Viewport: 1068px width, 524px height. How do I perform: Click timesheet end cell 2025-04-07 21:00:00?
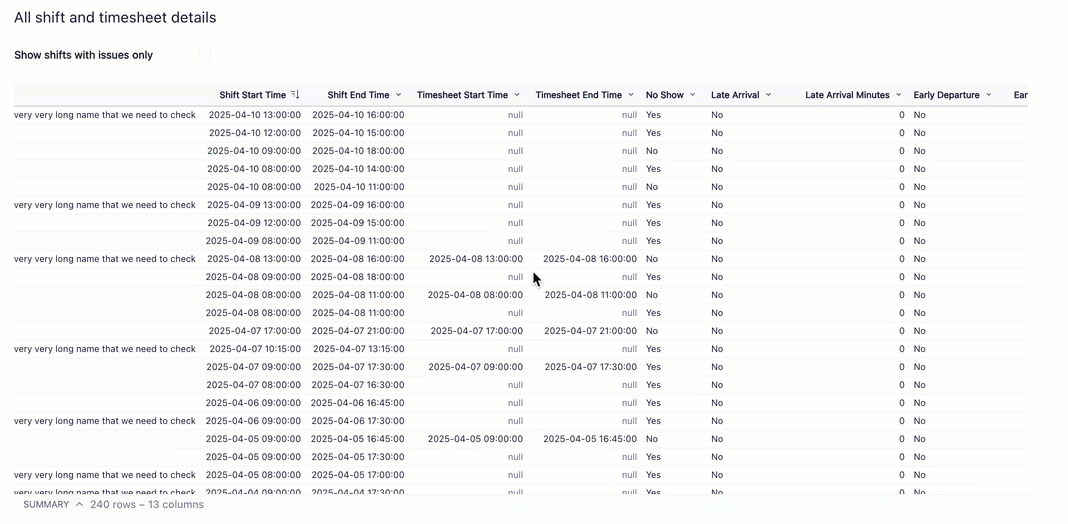coord(591,331)
